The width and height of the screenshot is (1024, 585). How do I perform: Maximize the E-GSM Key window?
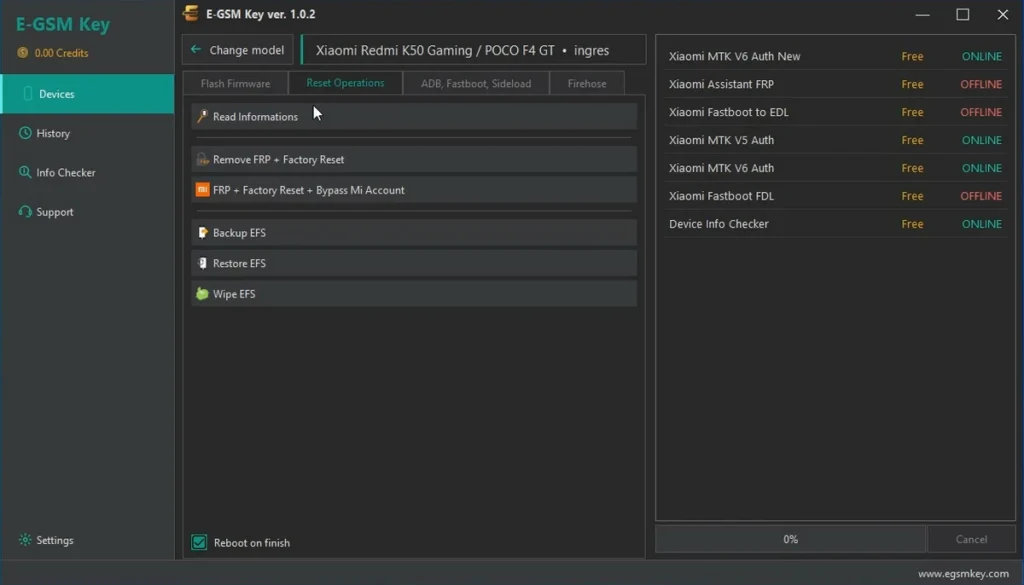click(963, 14)
